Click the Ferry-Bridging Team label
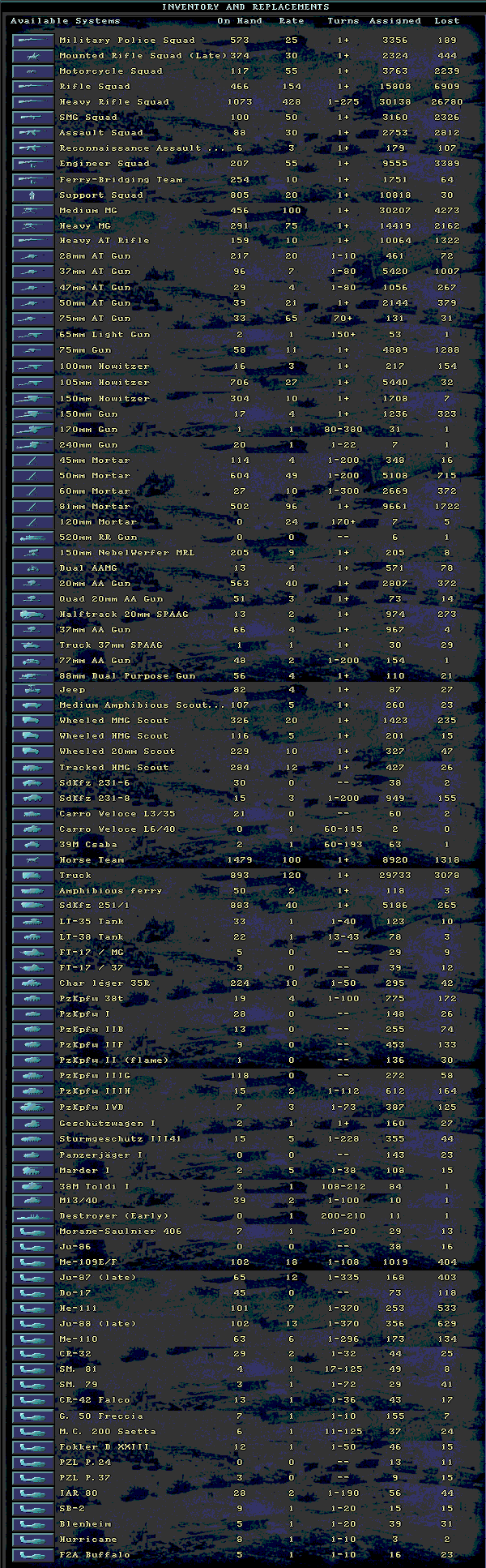The width and height of the screenshot is (486, 1568). [x=121, y=179]
